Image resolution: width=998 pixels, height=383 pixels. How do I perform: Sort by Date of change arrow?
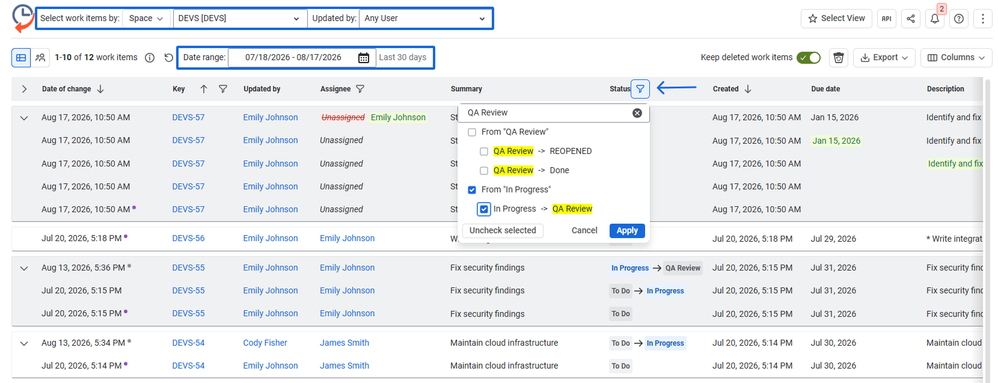point(101,89)
